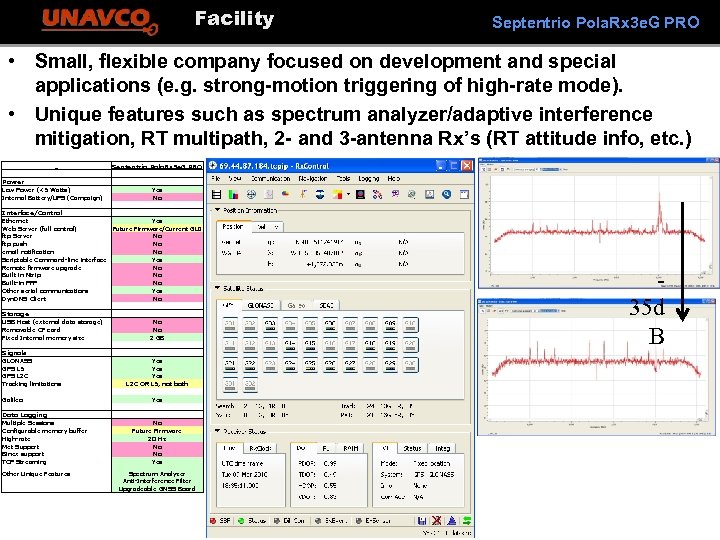Viewport: 720px width, 540px height.
Task: Click the lower spectrum analyzer plot window
Action: (597, 366)
